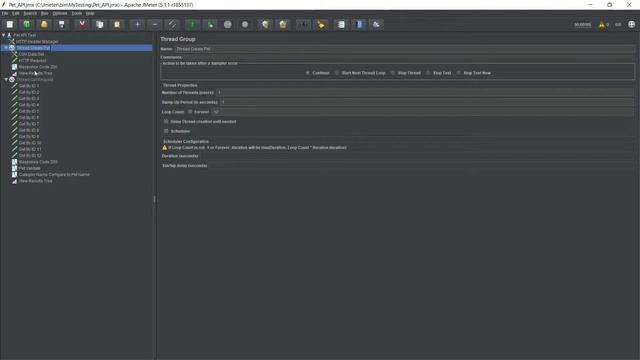
Task: Click the Comments input field
Action: [409, 57]
